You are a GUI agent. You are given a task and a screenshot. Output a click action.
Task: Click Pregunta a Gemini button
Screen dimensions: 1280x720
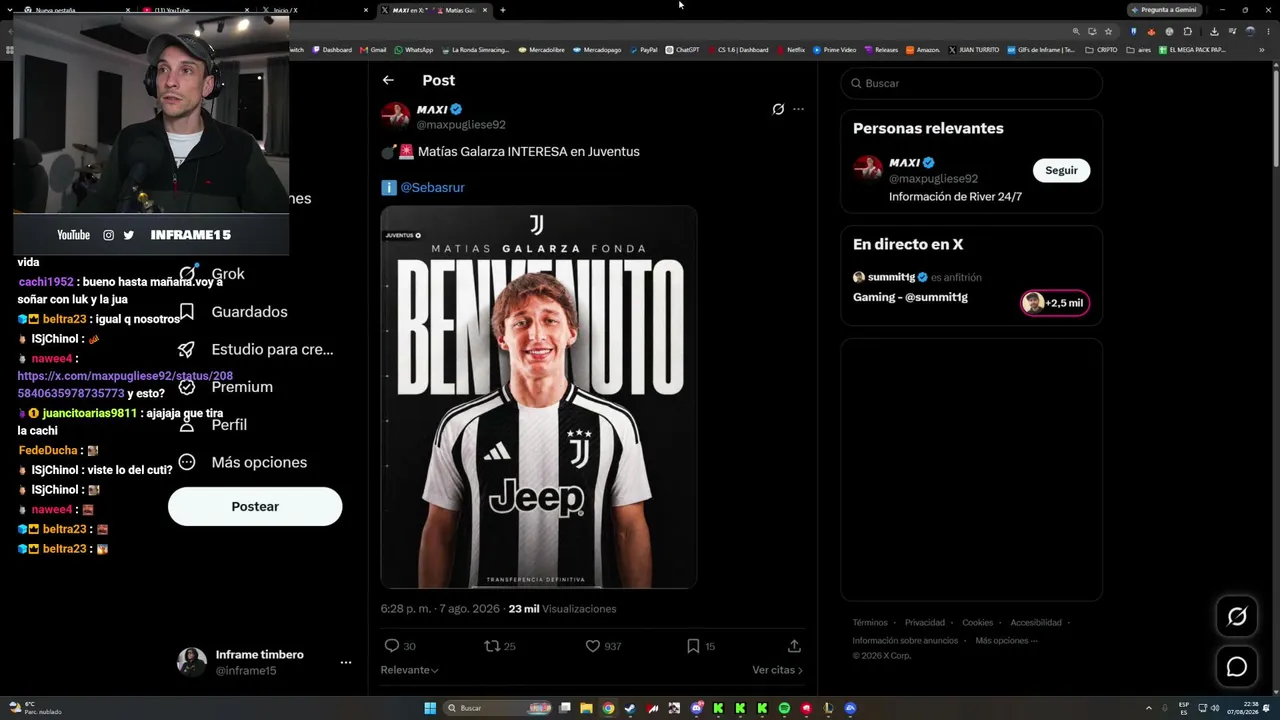click(x=1164, y=10)
